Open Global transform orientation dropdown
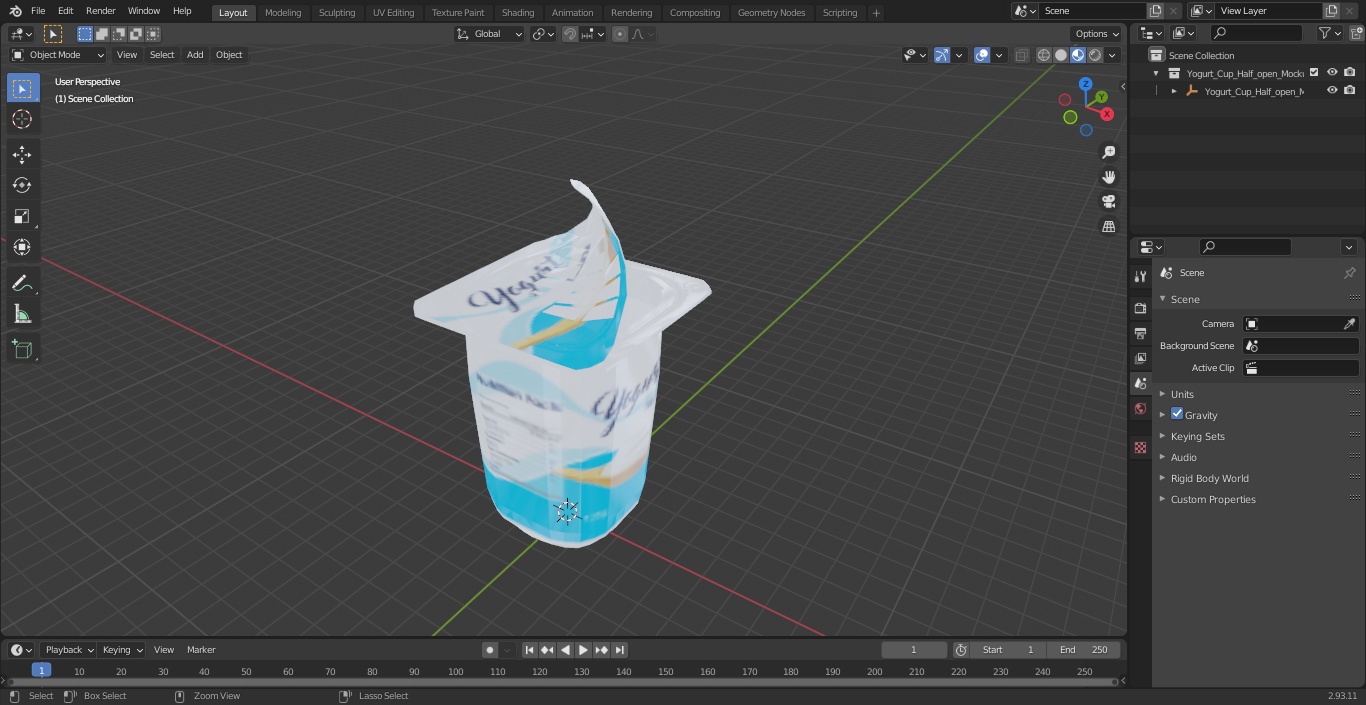Viewport: 1366px width, 705px height. [490, 34]
